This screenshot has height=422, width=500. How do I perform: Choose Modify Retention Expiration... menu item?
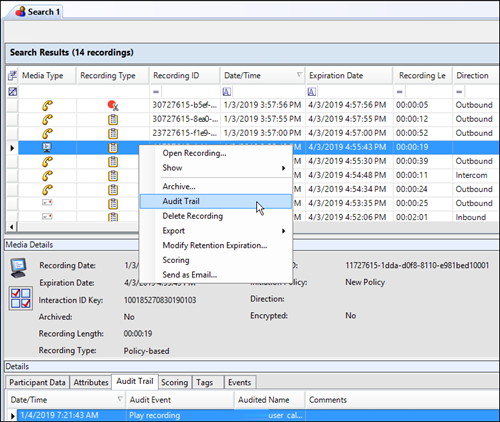point(215,245)
